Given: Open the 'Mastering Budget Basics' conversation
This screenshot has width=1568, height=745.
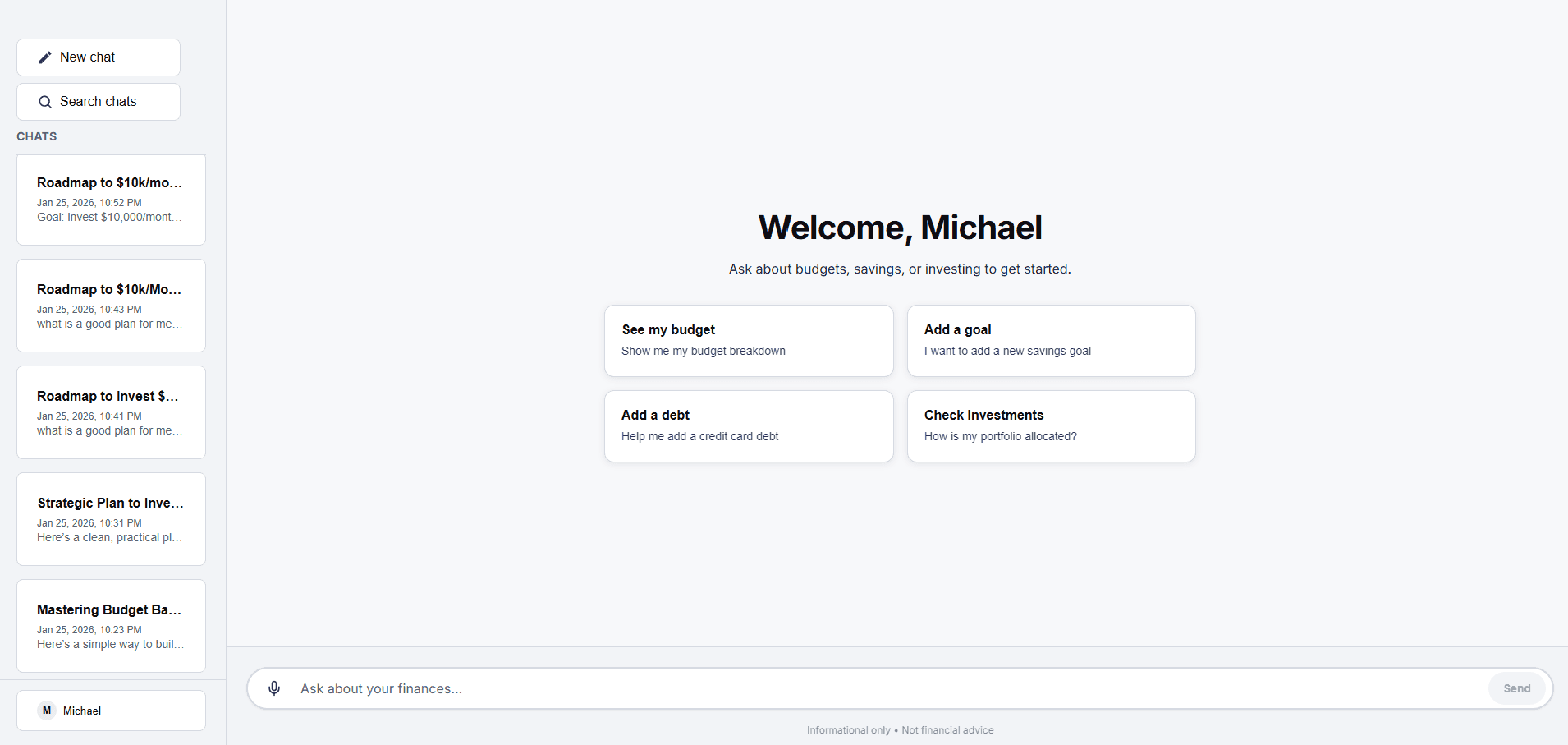Looking at the screenshot, I should coord(110,625).
